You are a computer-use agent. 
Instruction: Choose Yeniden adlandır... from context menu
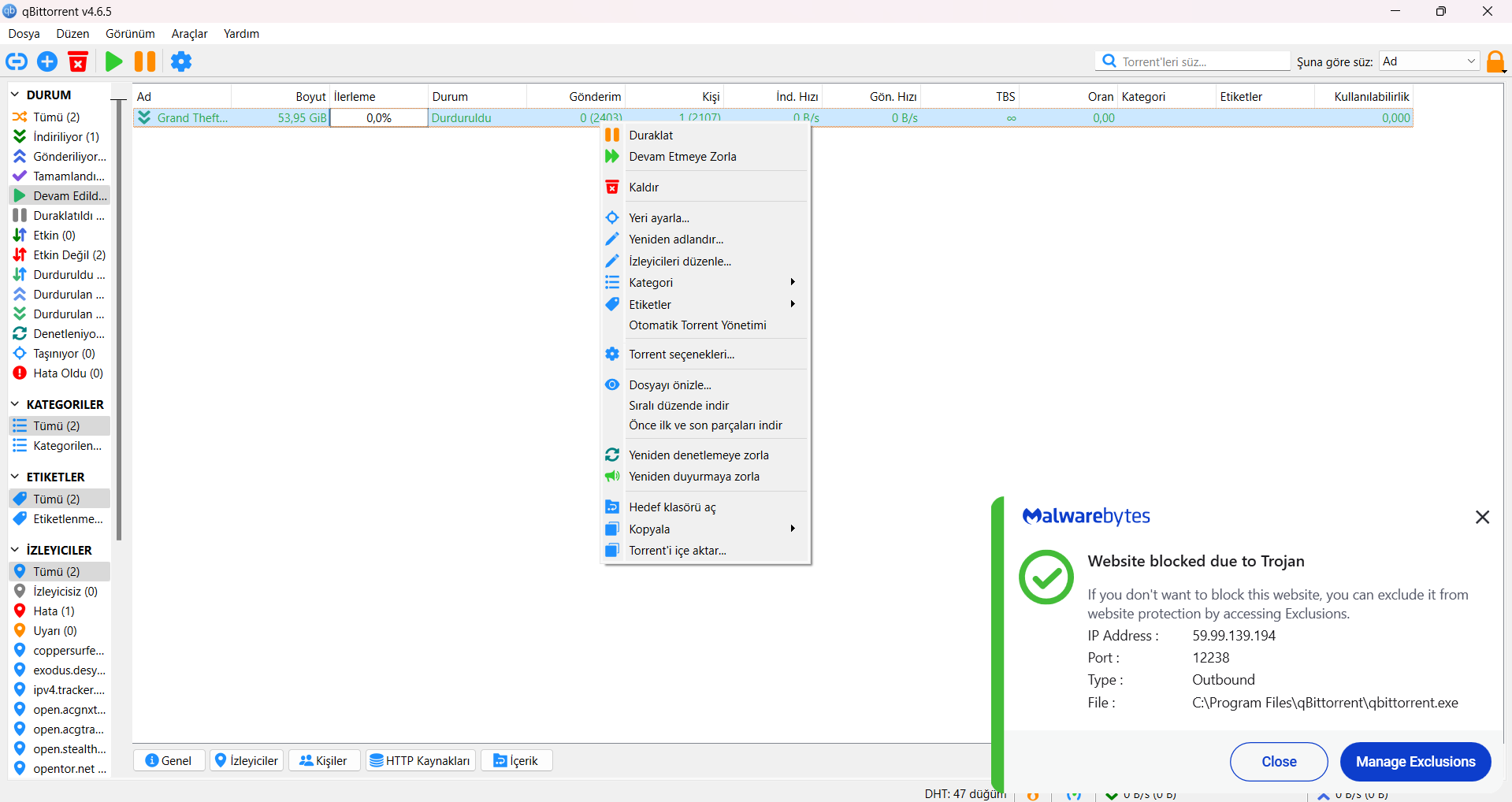pos(706,239)
